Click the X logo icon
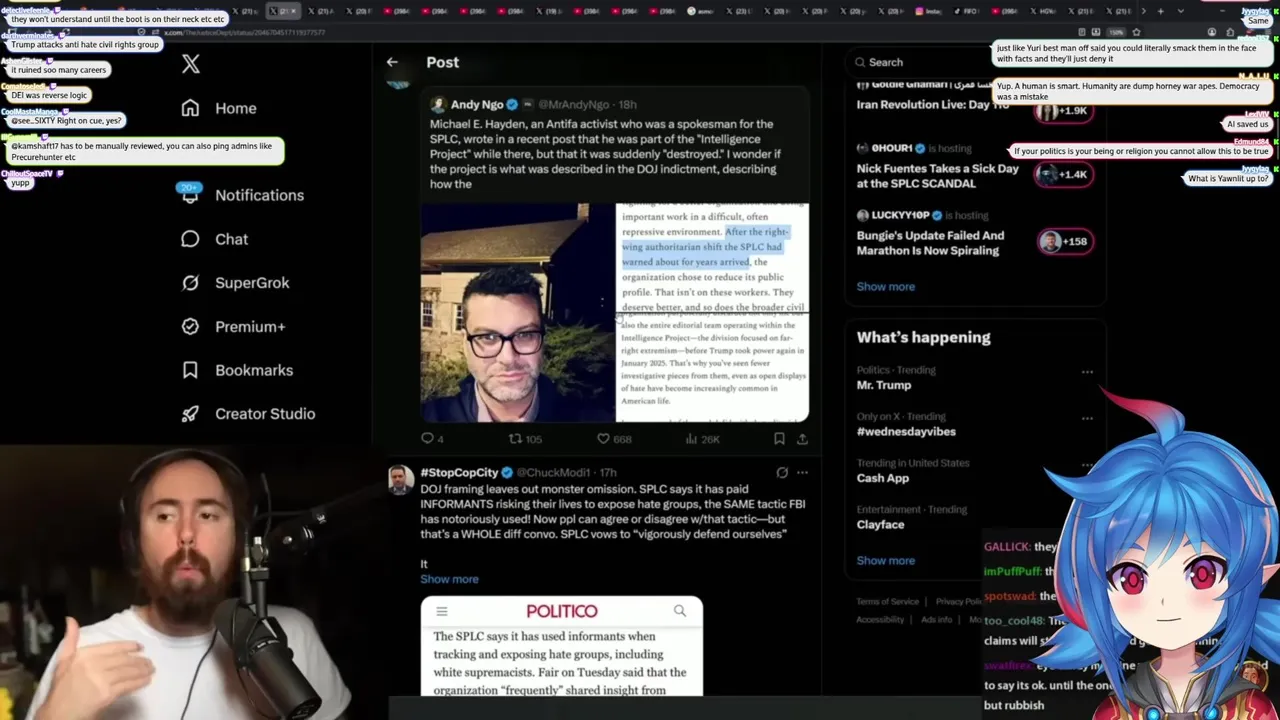 click(x=191, y=64)
